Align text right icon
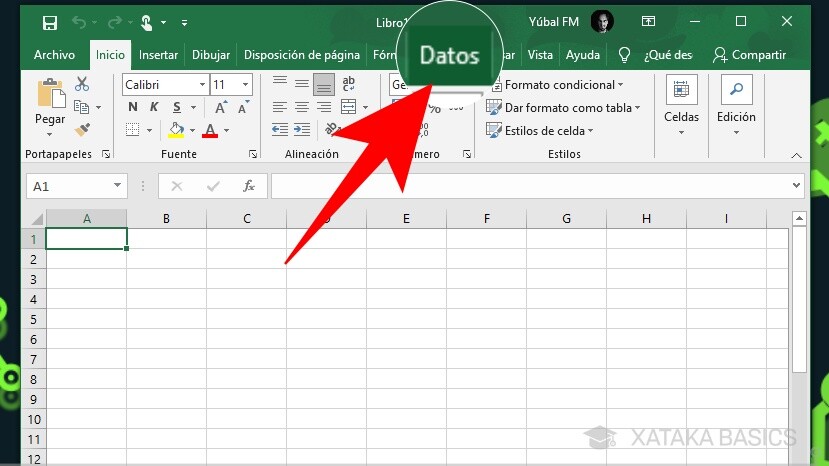829x466 pixels. pyautogui.click(x=324, y=107)
